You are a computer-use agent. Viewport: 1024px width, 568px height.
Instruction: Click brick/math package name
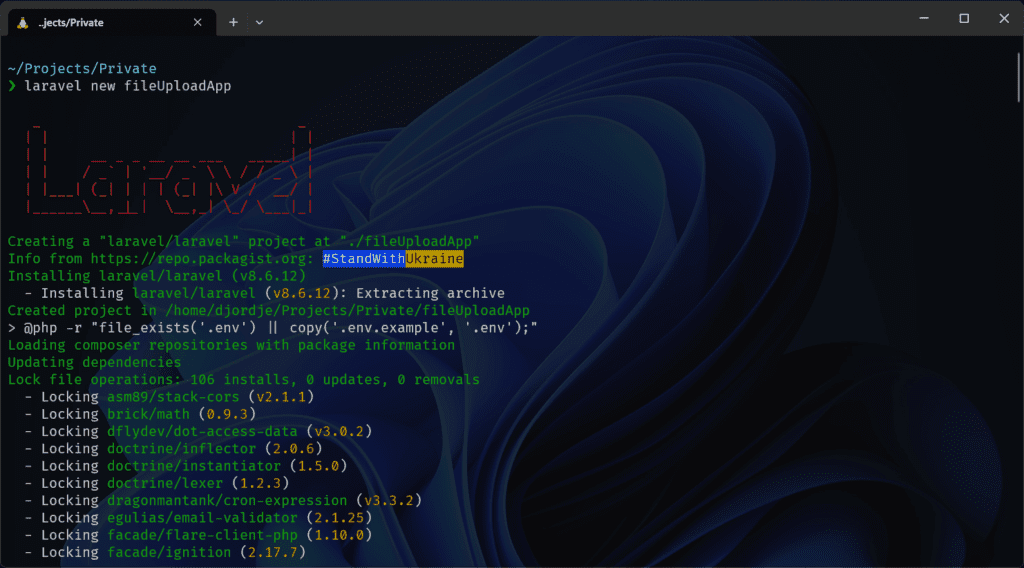point(148,414)
